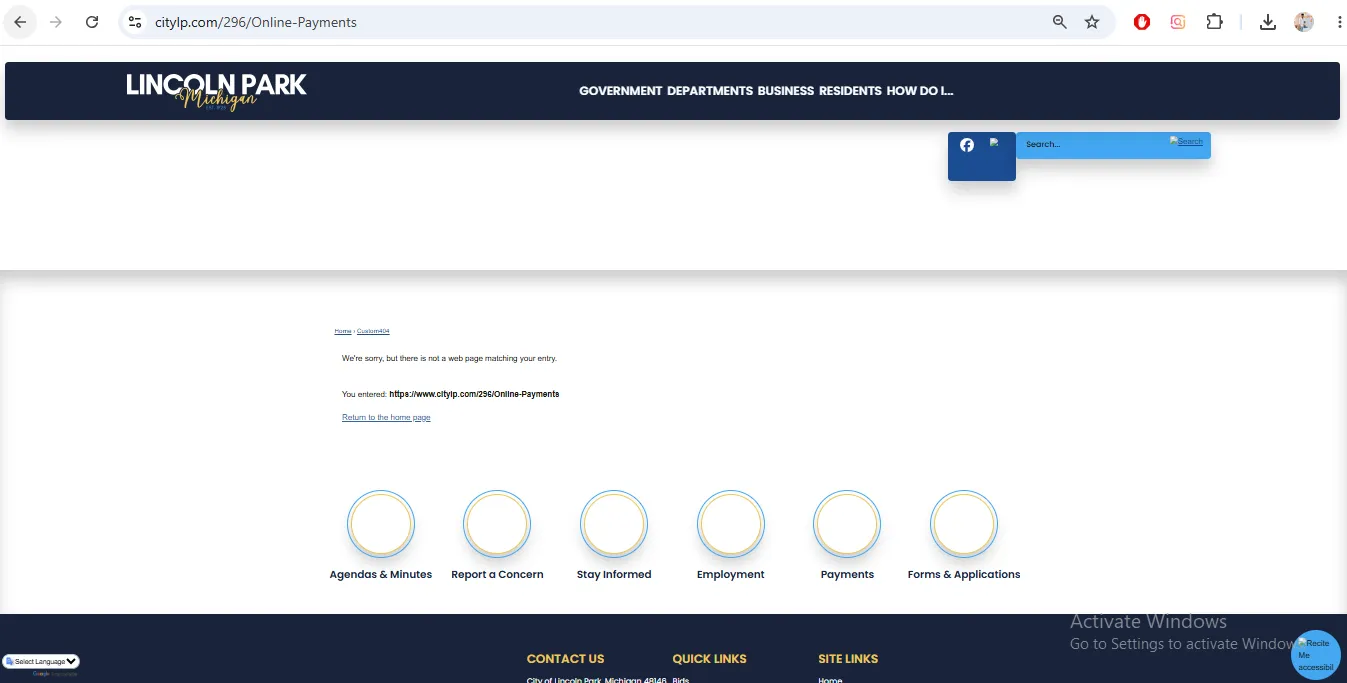The height and width of the screenshot is (683, 1347).
Task: Open the Government menu
Action: pos(620,91)
